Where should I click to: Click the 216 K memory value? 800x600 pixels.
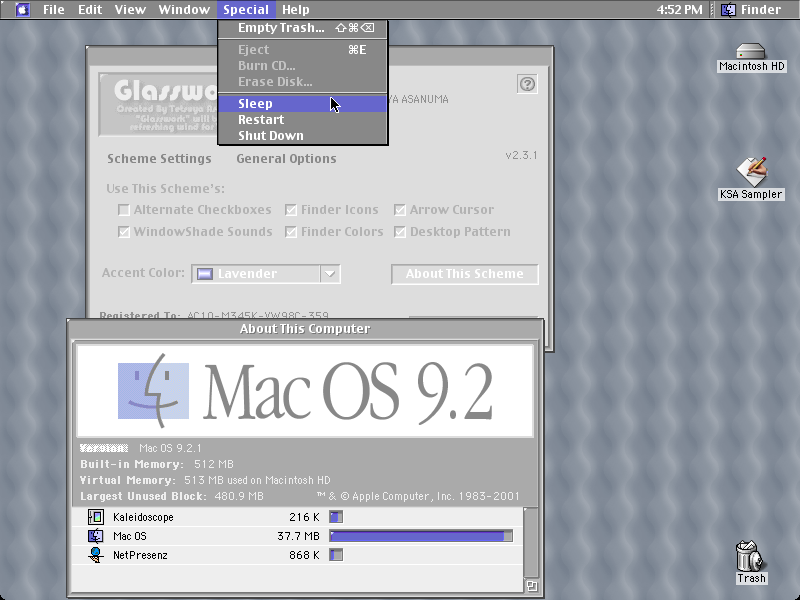pos(304,517)
